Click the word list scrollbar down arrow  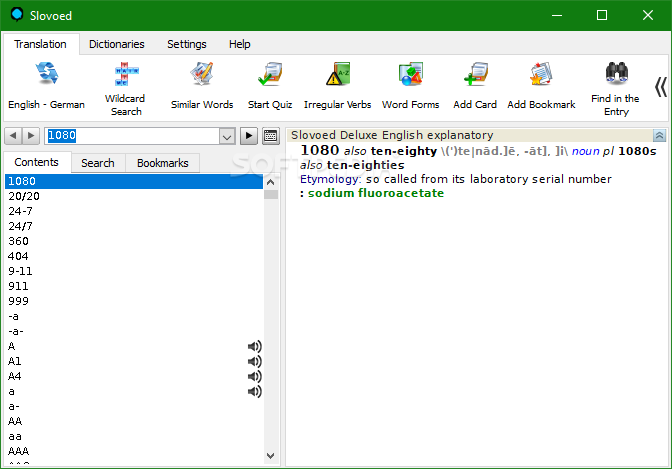click(x=270, y=456)
